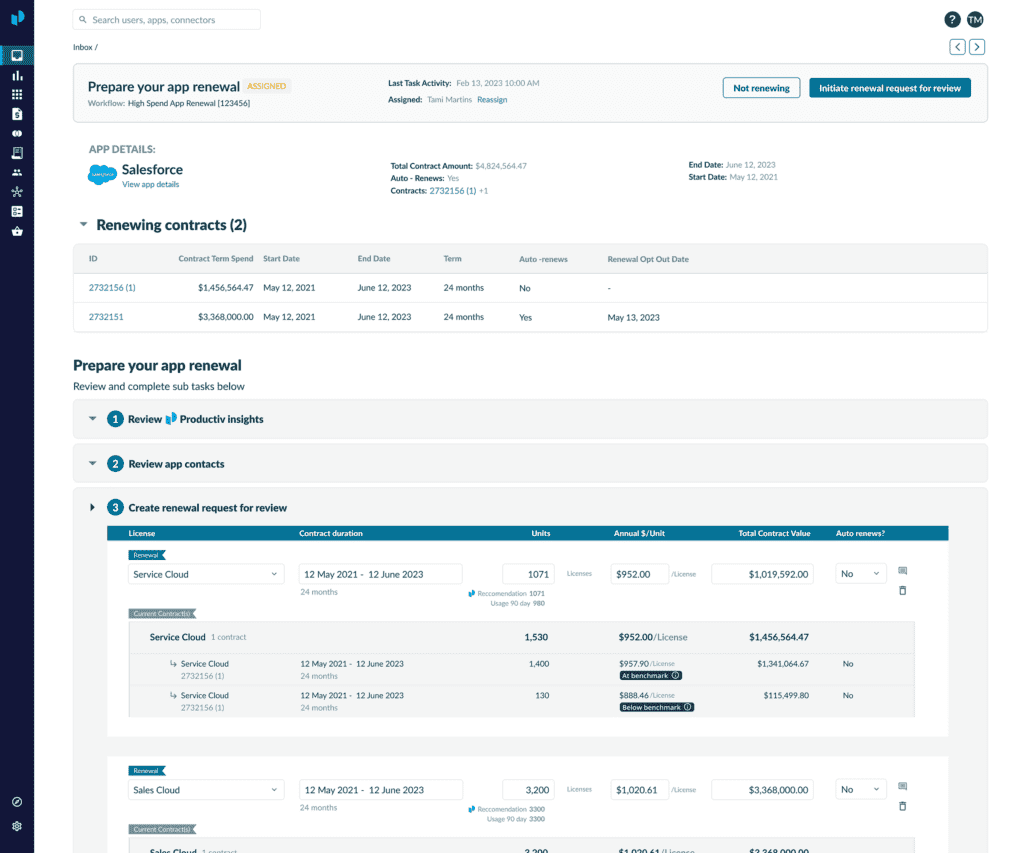Collapse the Renewing contracts section
This screenshot has width=1024, height=853.
point(84,224)
